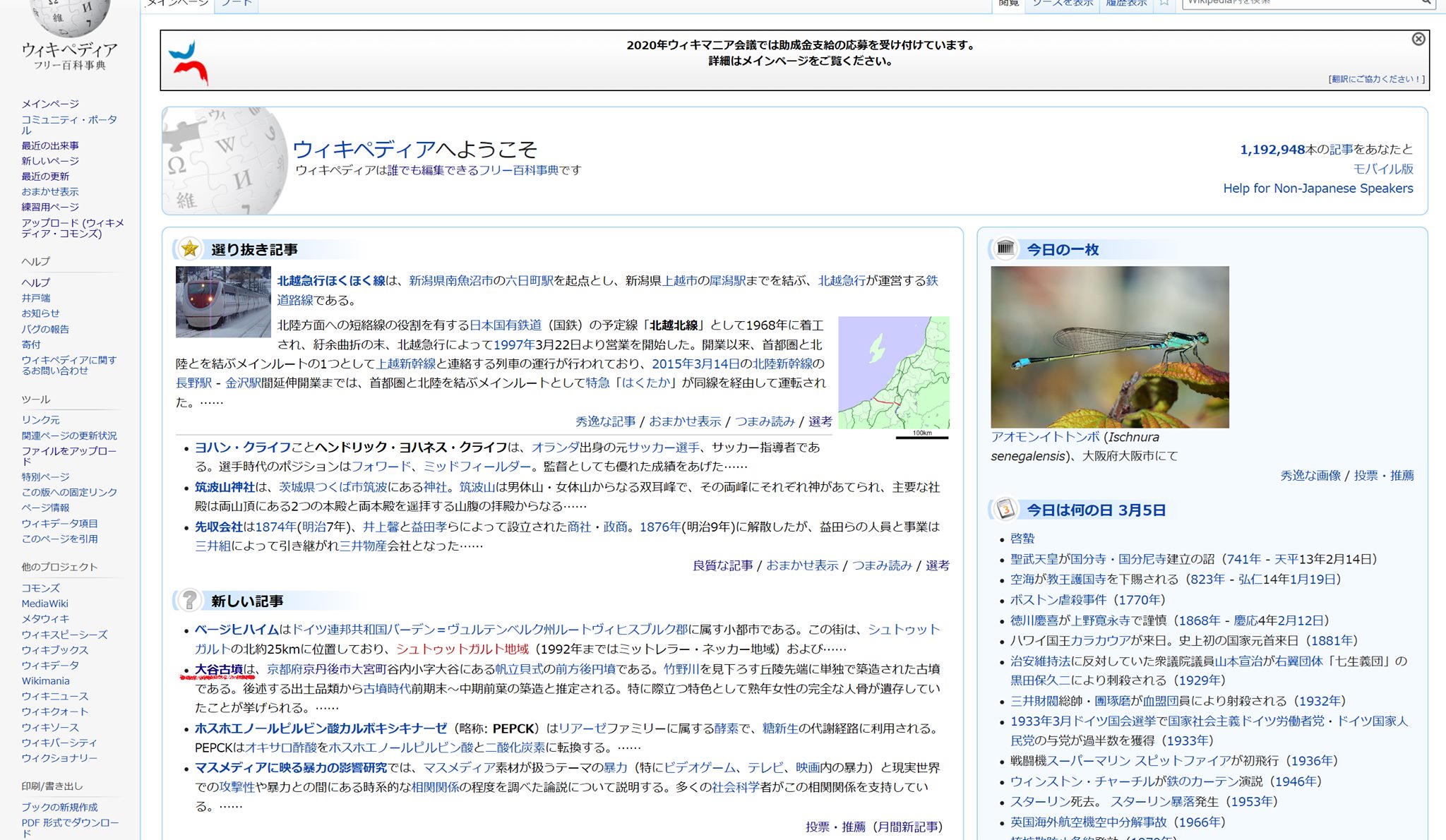This screenshot has width=1446, height=840.
Task: Open the アオモンイトトンボ caption link
Action: point(1045,437)
